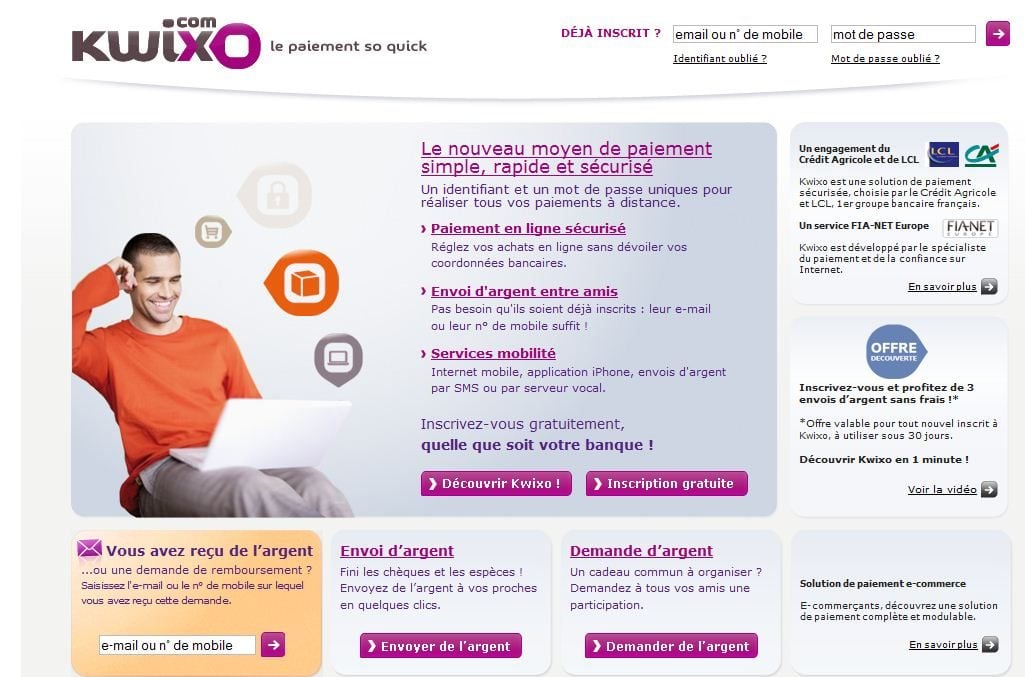Click the shopping cart icon

[x=212, y=231]
